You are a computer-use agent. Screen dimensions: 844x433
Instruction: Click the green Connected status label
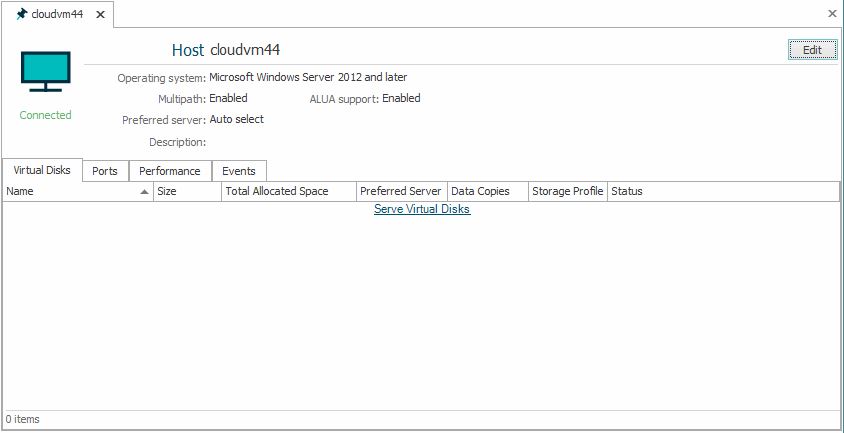pyautogui.click(x=46, y=115)
